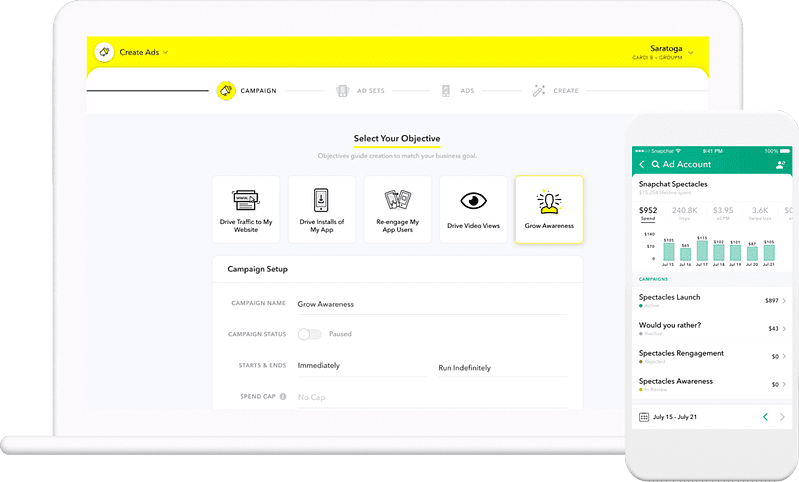799x482 pixels.
Task: Click the Spend Cap info icon
Action: pos(283,396)
